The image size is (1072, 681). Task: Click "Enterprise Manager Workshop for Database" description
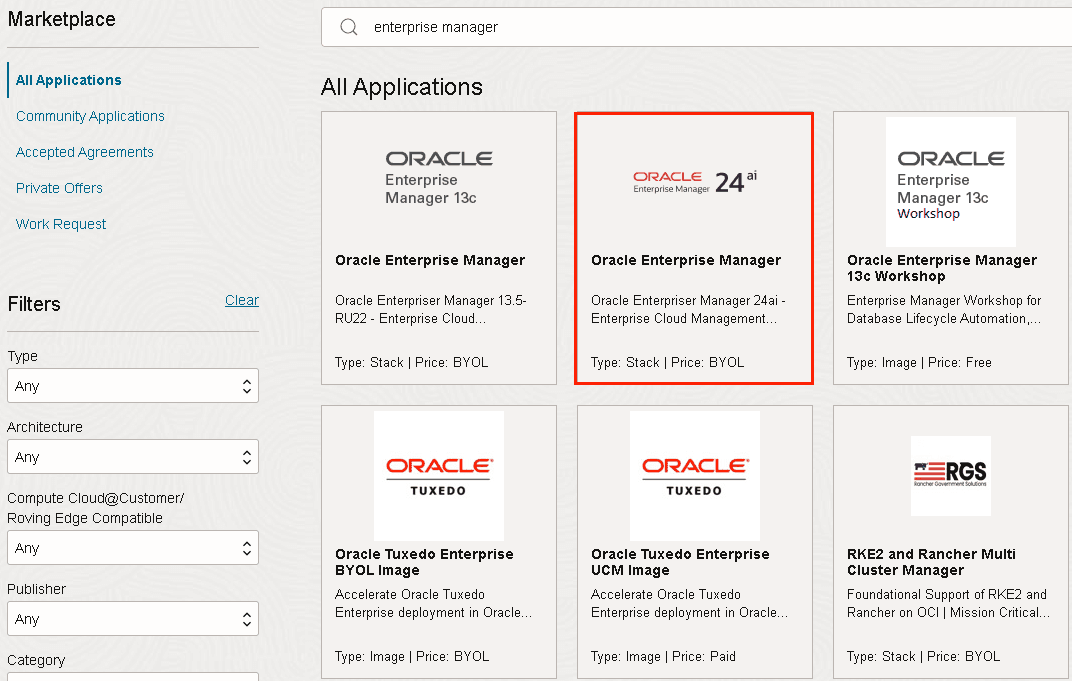(x=944, y=309)
